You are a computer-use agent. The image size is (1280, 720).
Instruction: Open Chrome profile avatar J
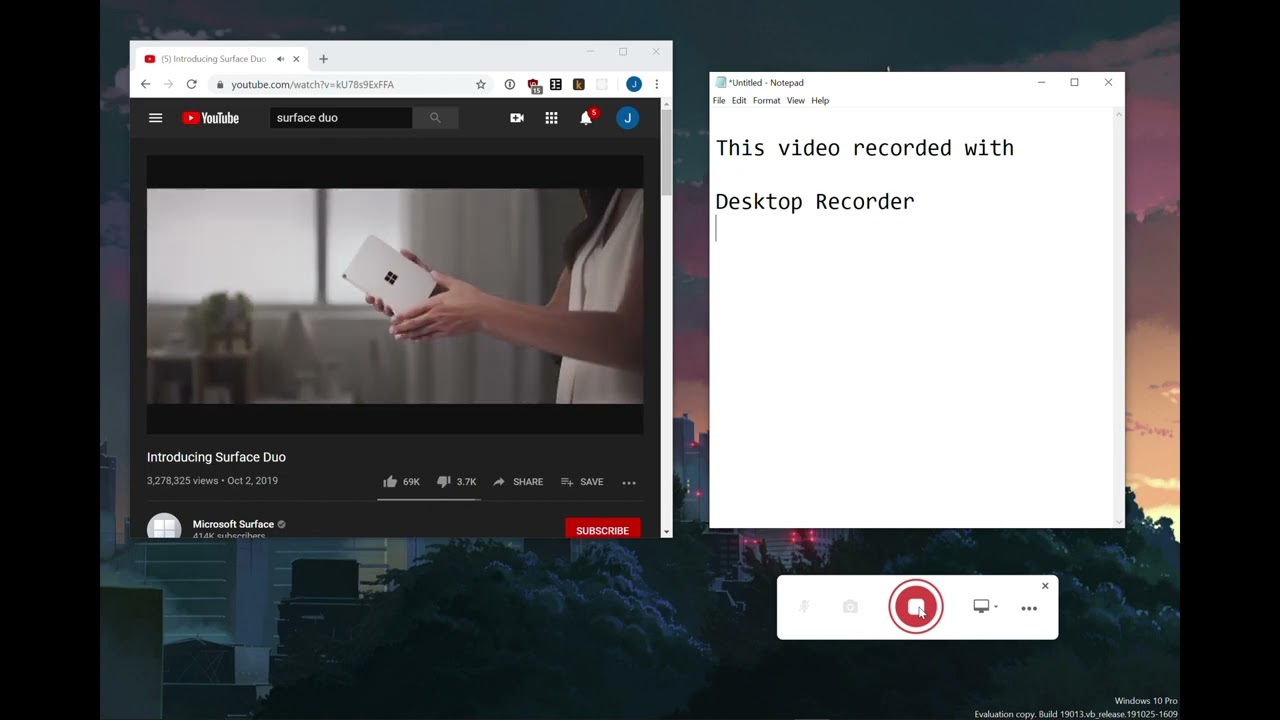point(633,85)
